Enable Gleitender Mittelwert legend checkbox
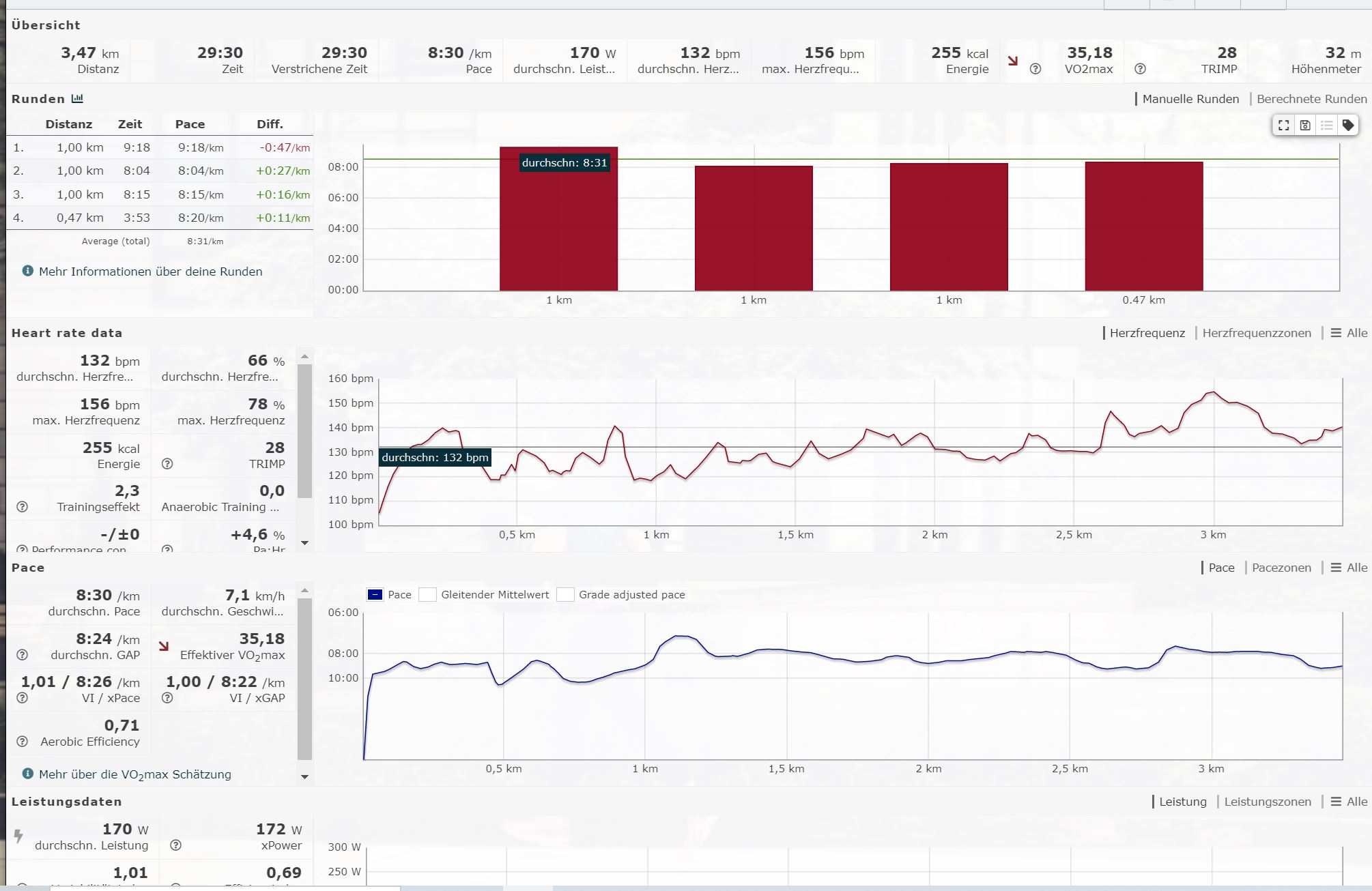 pos(428,595)
